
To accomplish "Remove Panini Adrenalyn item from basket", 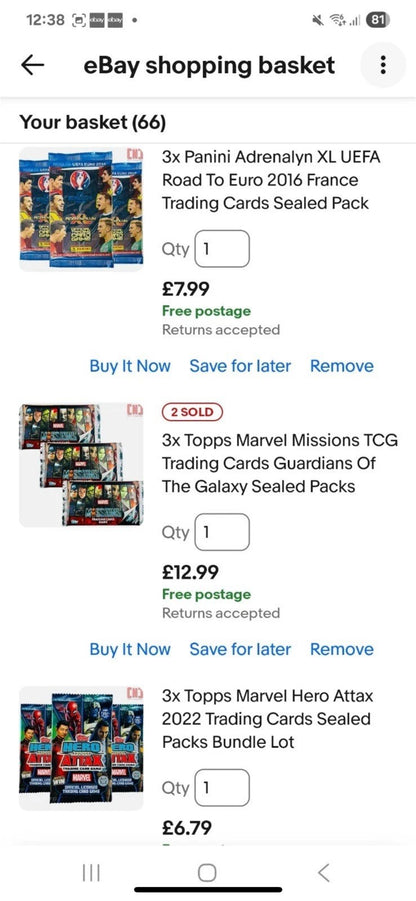I will (x=342, y=366).
